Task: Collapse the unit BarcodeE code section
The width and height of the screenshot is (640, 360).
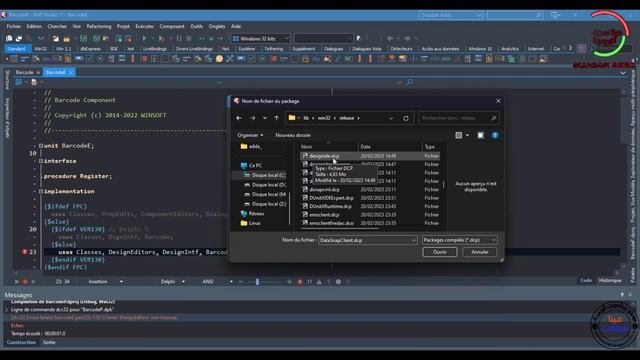Action: (x=41, y=146)
